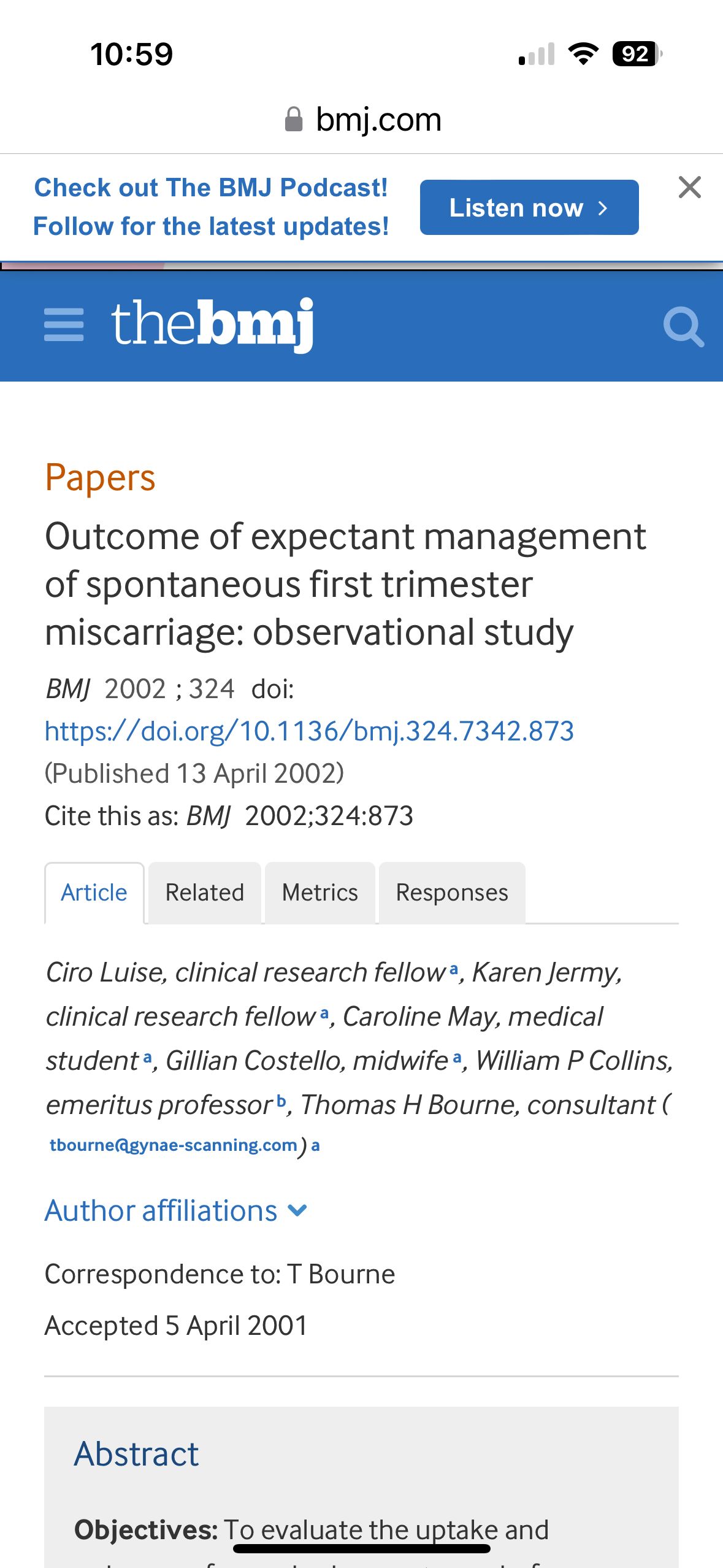Click affiliation superscript b after emeritus professor
Image resolution: width=723 pixels, height=1568 pixels.
click(281, 1101)
